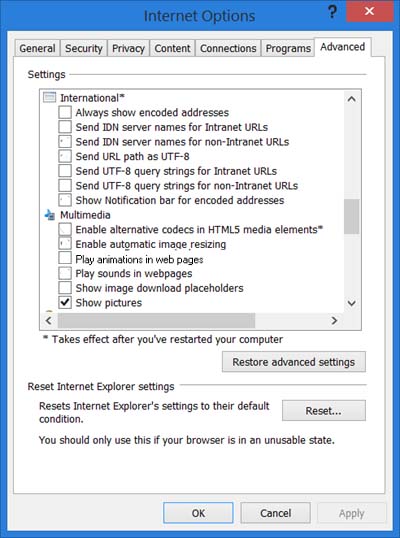Enable Always show encoded addresses
Screen dimensions: 400x538
(65, 112)
